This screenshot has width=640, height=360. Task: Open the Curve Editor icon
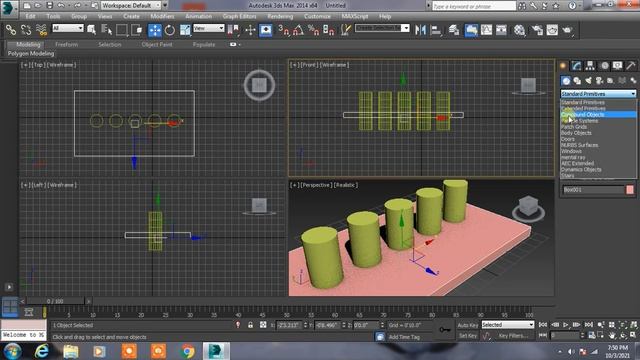click(486, 30)
